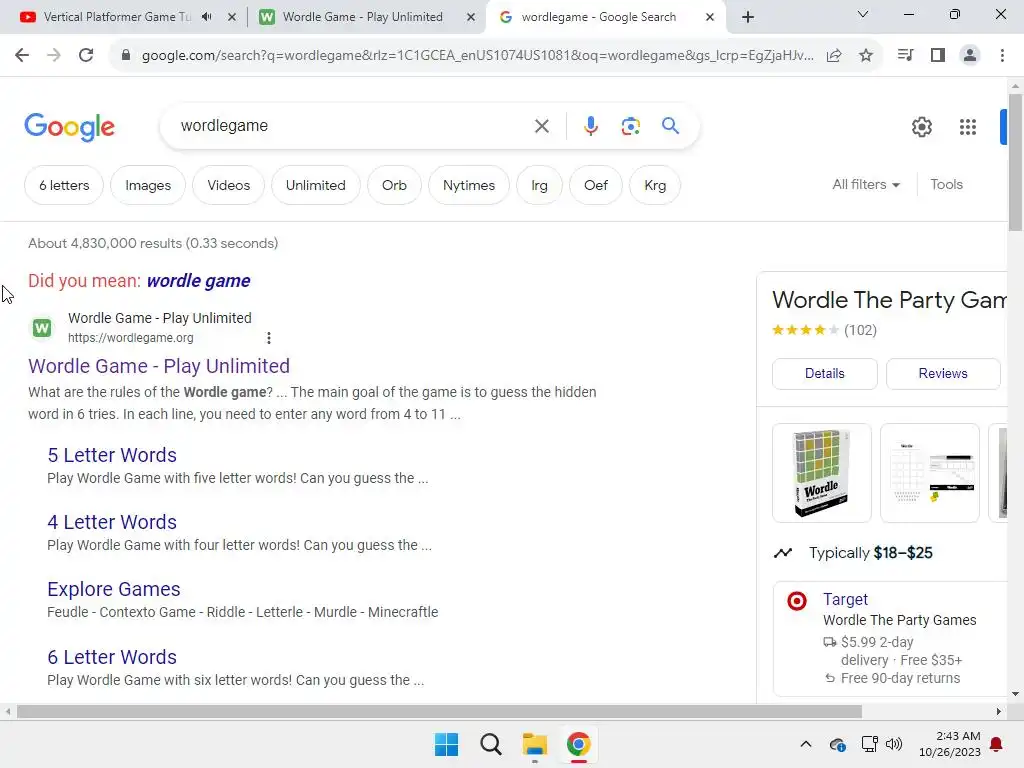Select the wordlegame - Google Search tab
The height and width of the screenshot is (768, 1024).
tap(598, 17)
